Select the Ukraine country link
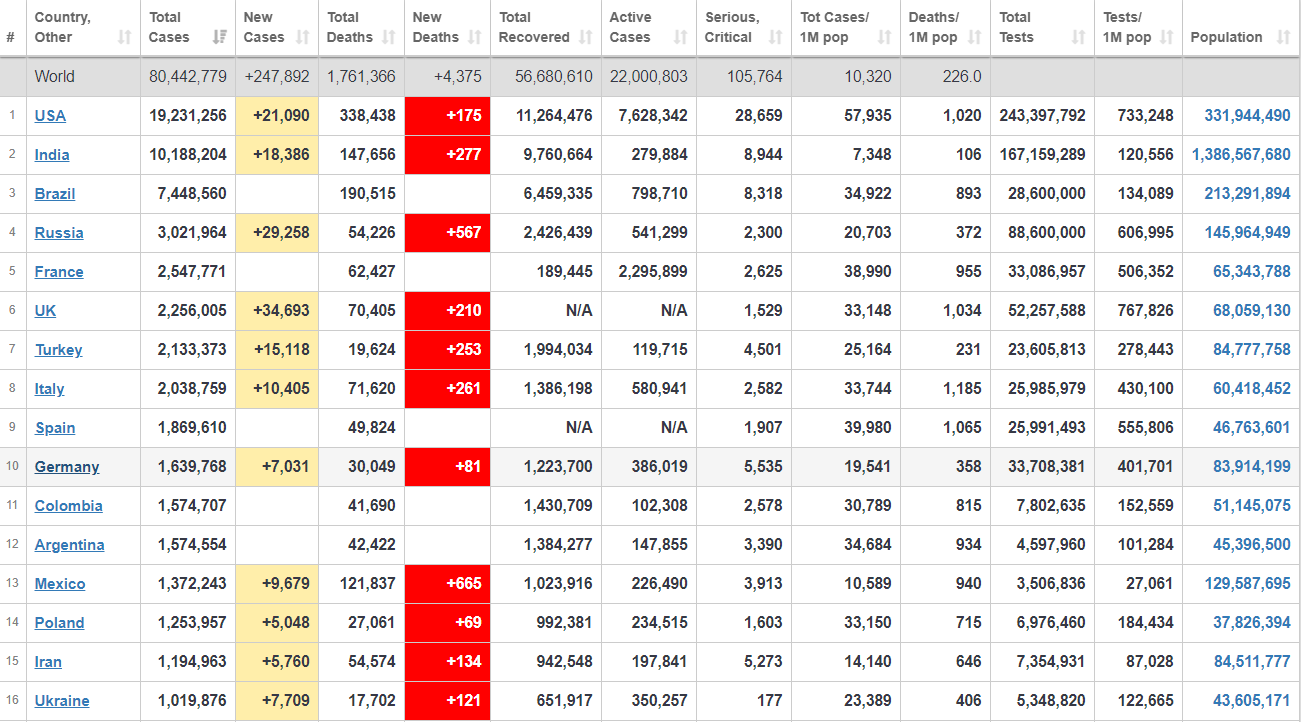The height and width of the screenshot is (722, 1302). (x=62, y=701)
